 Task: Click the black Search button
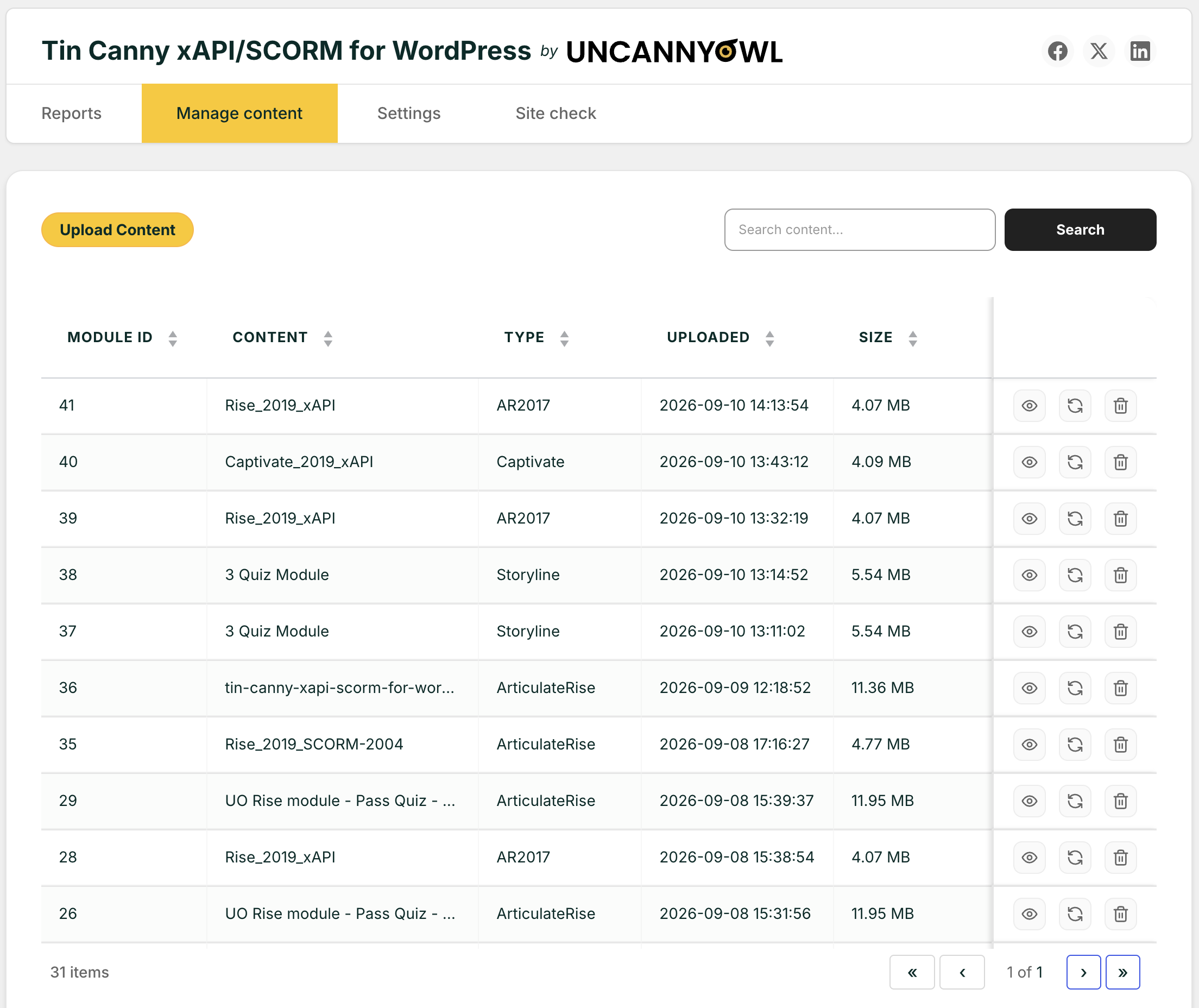[1080, 230]
